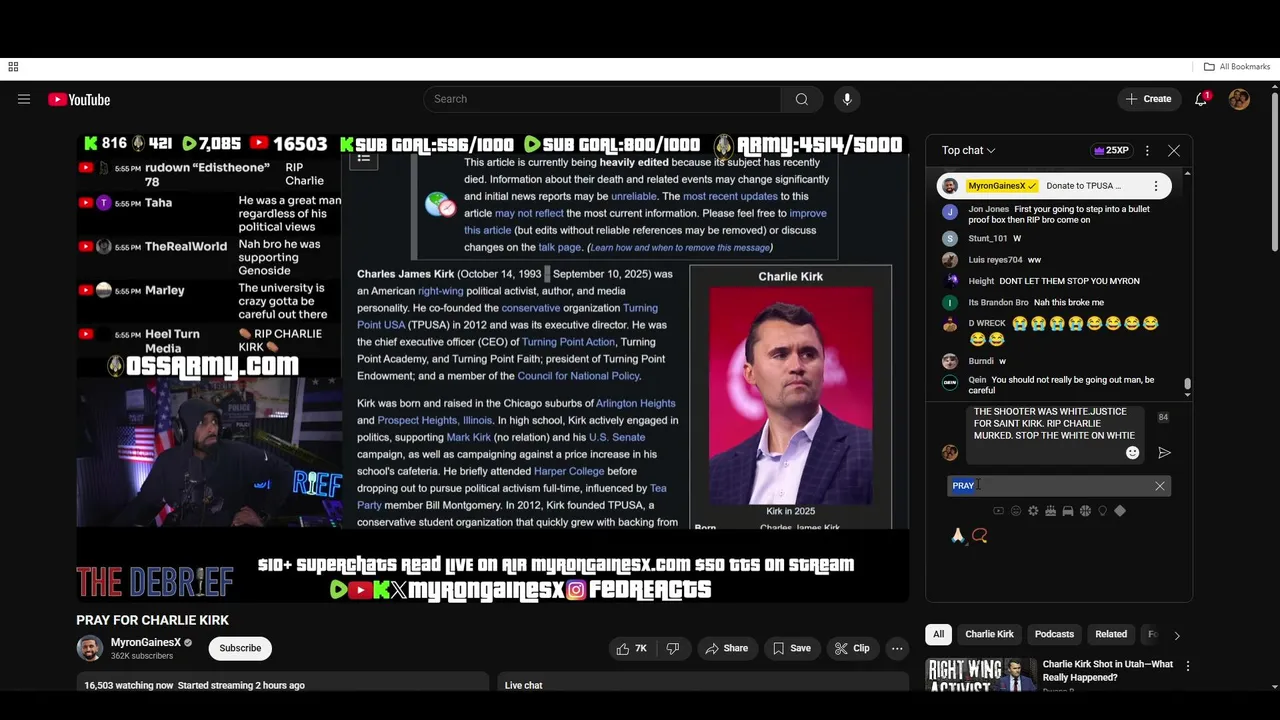
Task: Insert the prayer beads emoji
Action: pos(980,536)
